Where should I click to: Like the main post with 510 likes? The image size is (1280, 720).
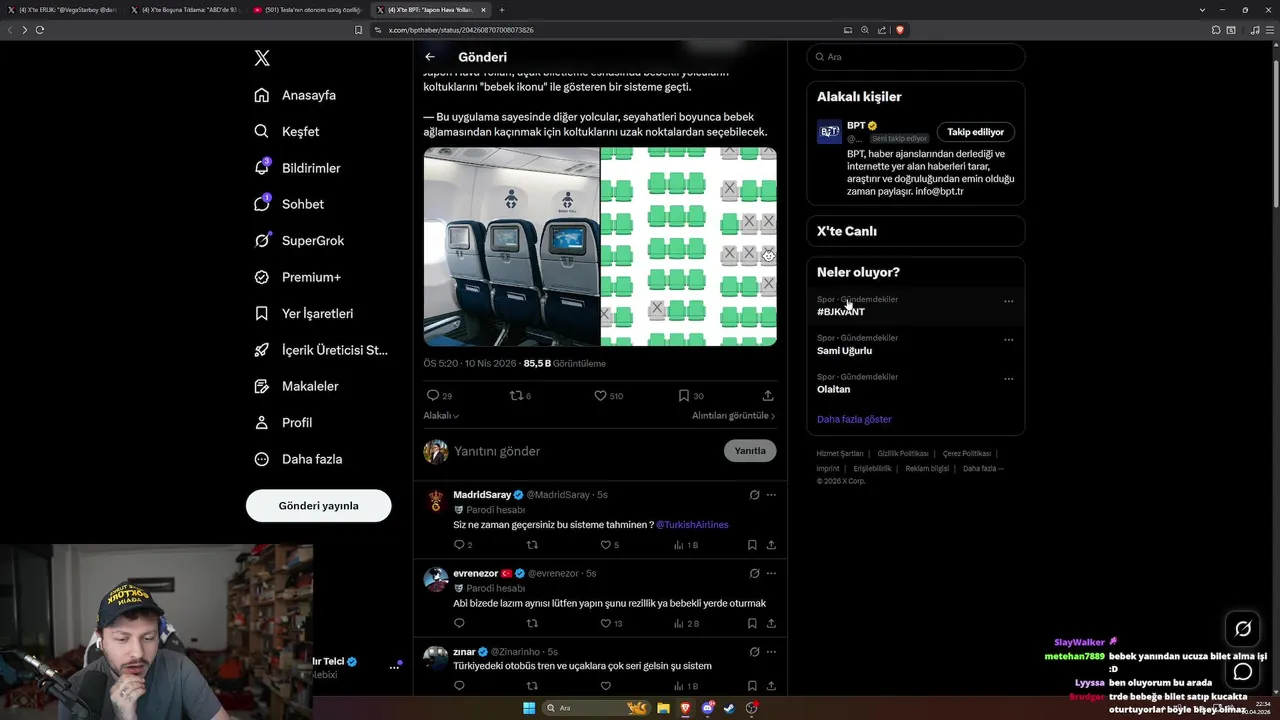pos(608,396)
